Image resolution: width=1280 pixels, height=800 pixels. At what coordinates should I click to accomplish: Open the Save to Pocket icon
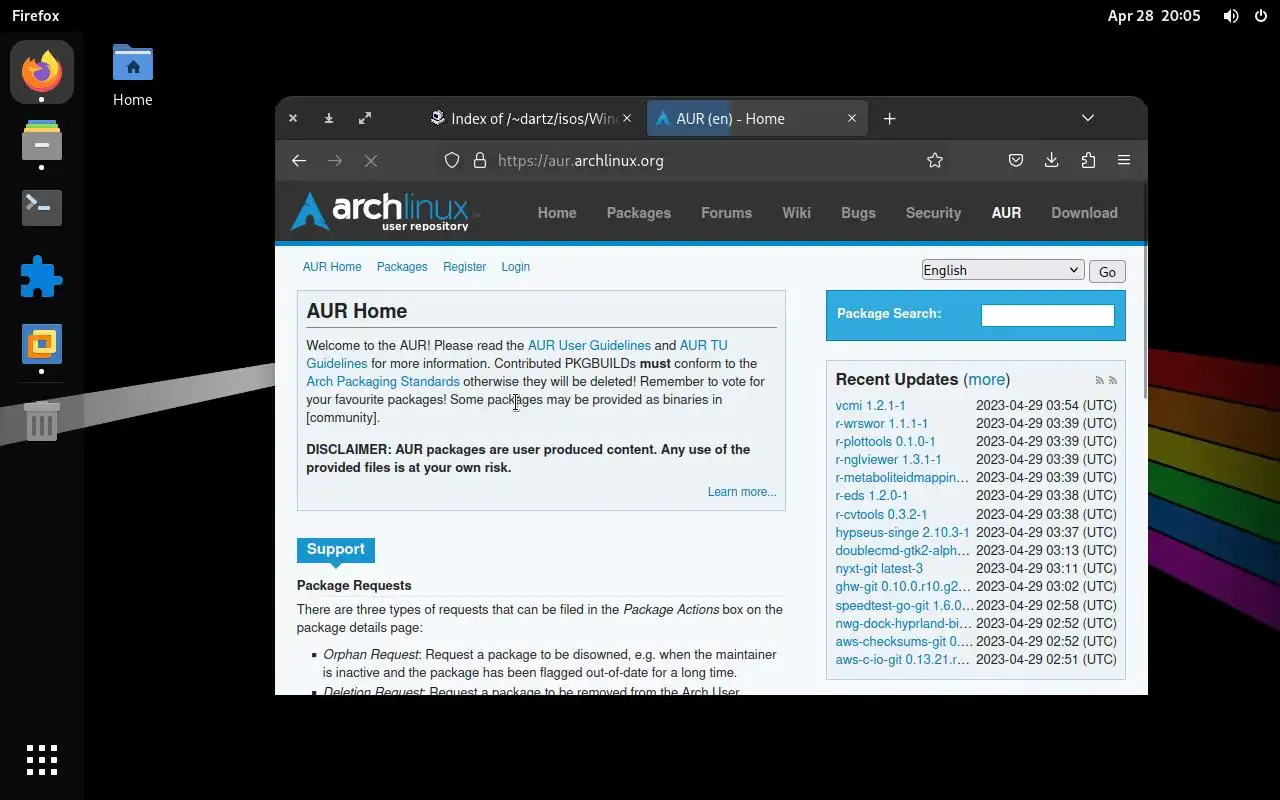point(1015,160)
